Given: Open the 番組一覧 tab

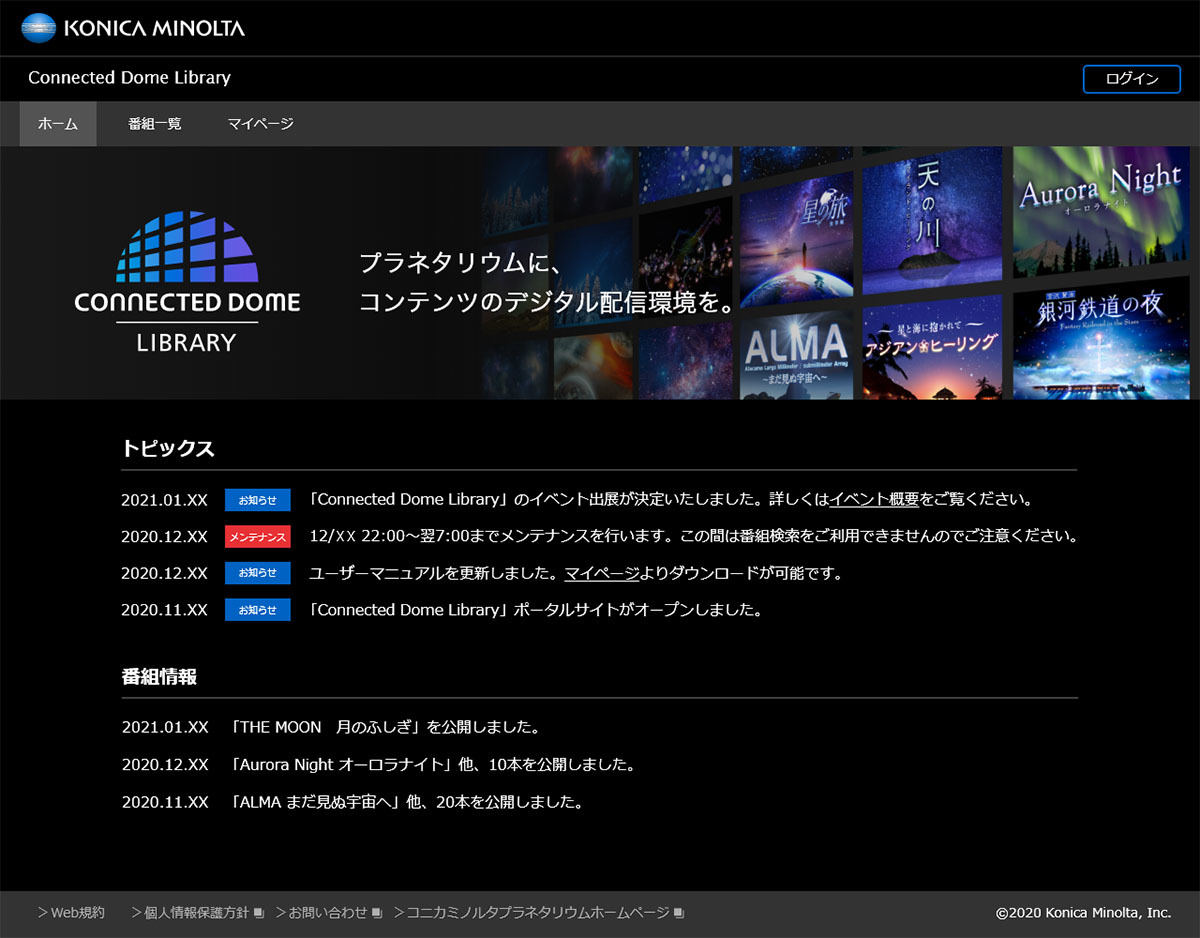Looking at the screenshot, I should (x=155, y=124).
